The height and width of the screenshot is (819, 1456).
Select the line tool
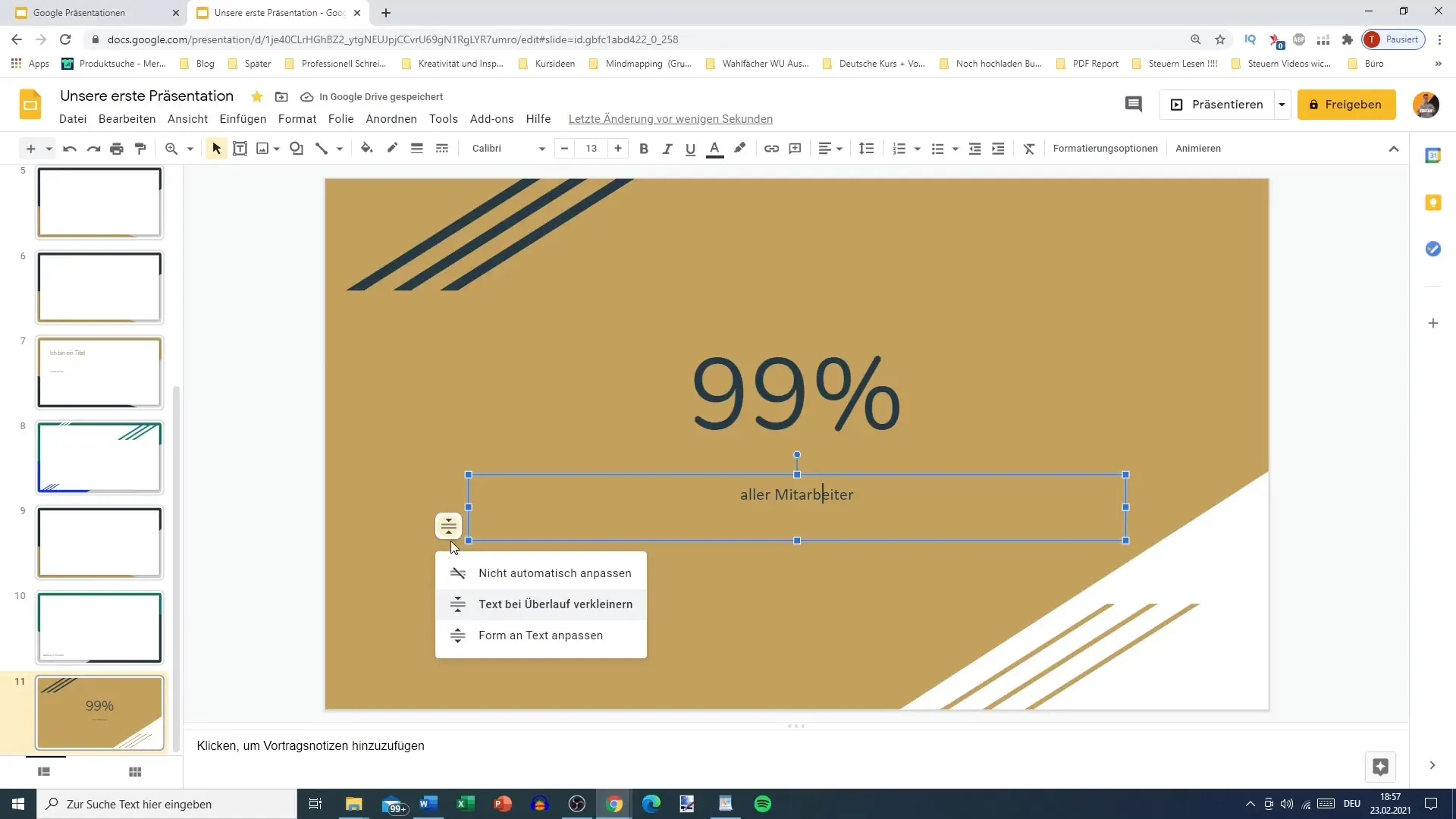pyautogui.click(x=322, y=149)
